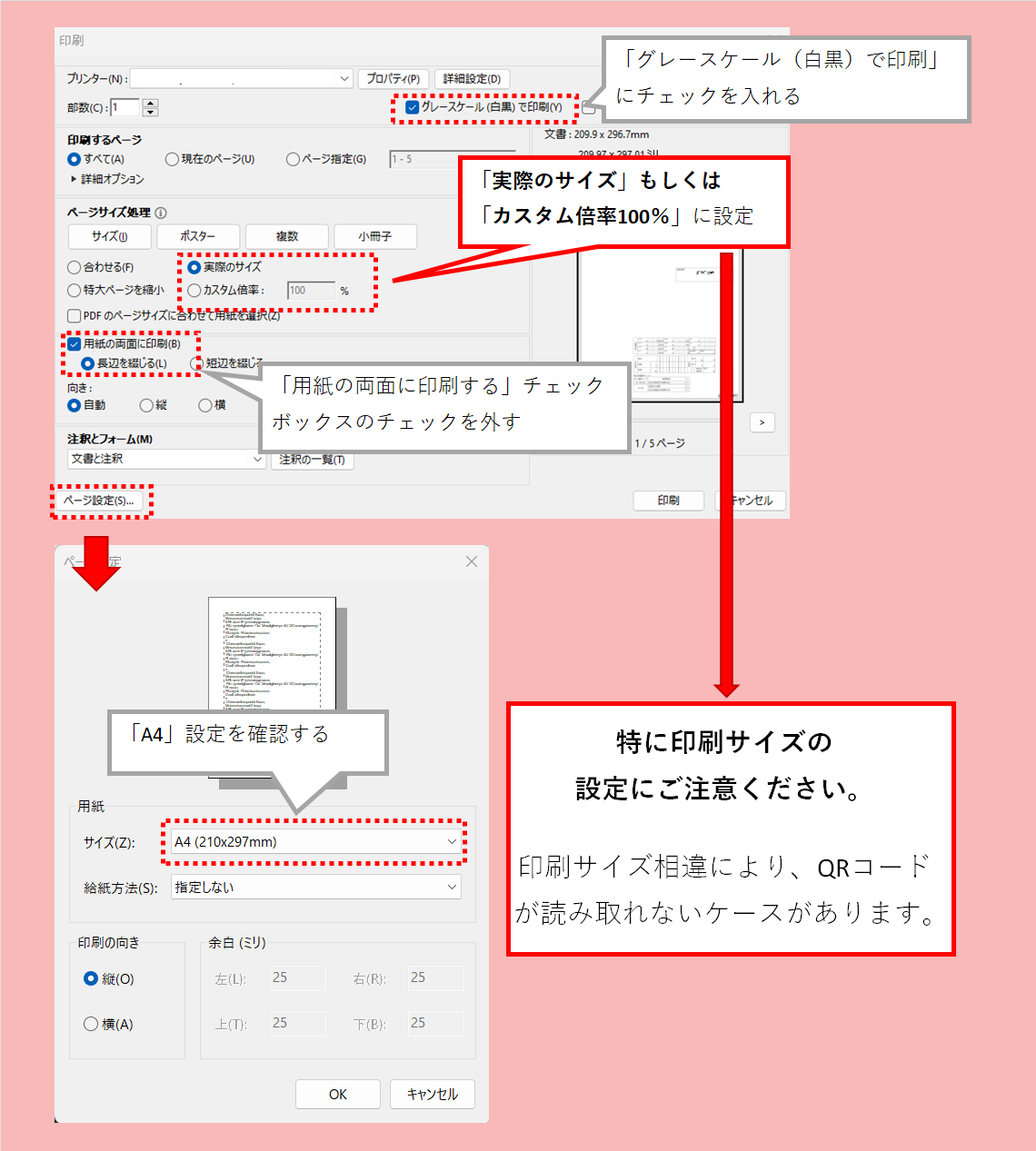Select the 横 radio button under 向き
Viewport: 1036px width, 1151px height.
pos(204,405)
